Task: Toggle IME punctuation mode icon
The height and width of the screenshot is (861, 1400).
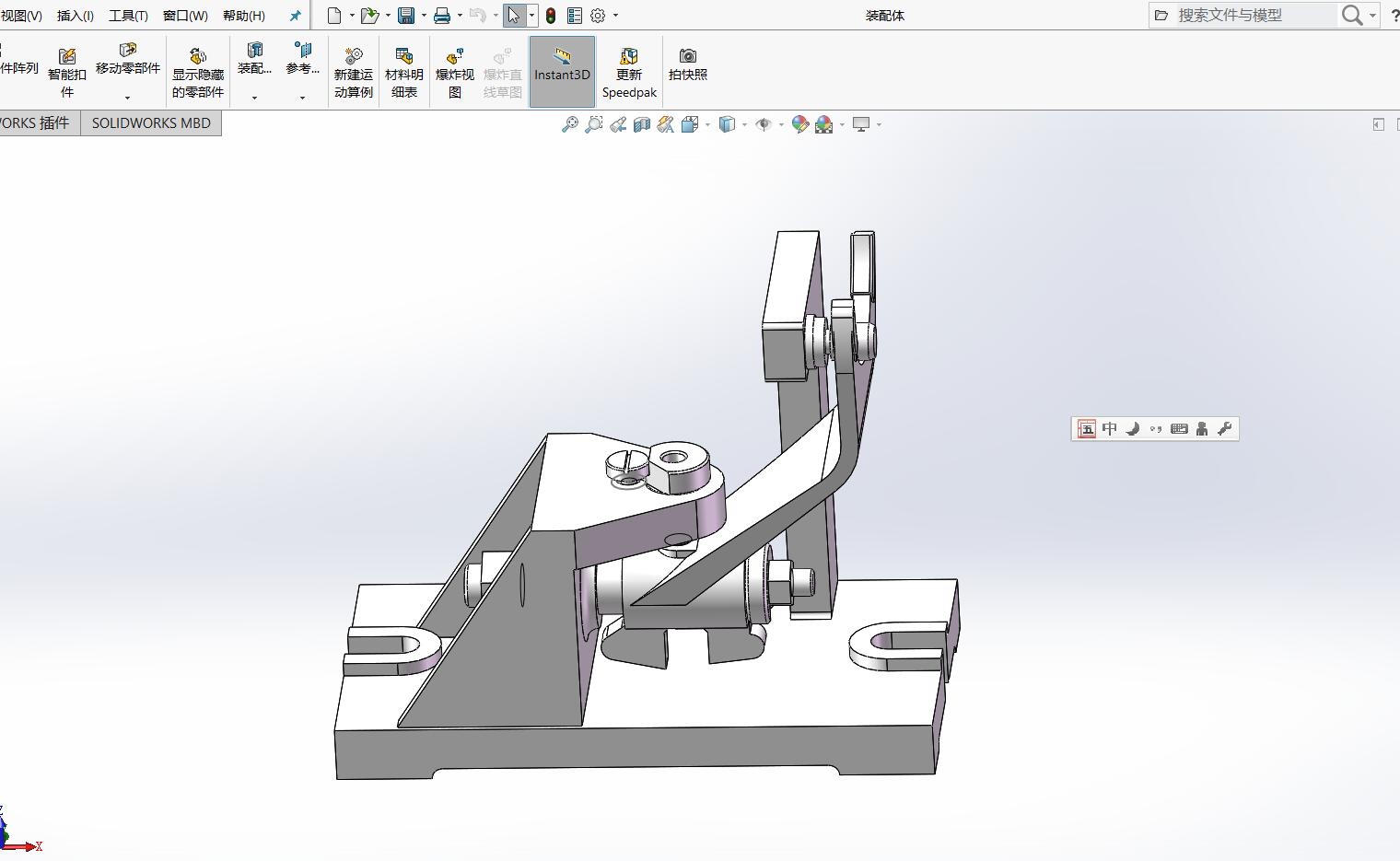Action: pos(1156,429)
